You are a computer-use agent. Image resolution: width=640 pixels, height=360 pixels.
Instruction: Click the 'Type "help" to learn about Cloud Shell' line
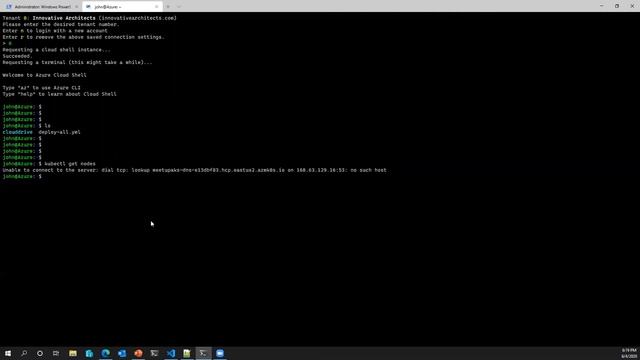click(x=60, y=94)
